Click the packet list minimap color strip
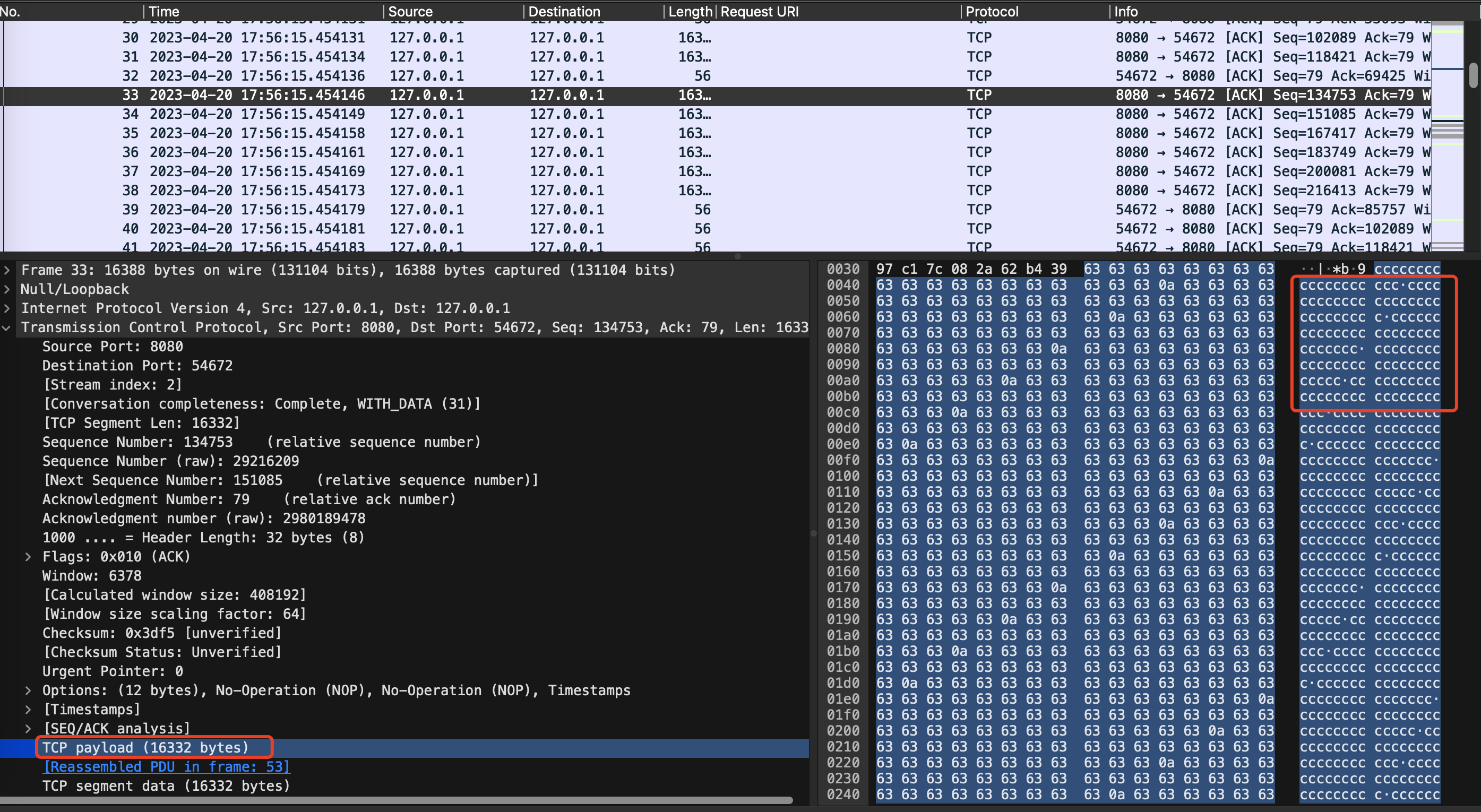Screen dimensions: 1481x812 [x=1447, y=136]
